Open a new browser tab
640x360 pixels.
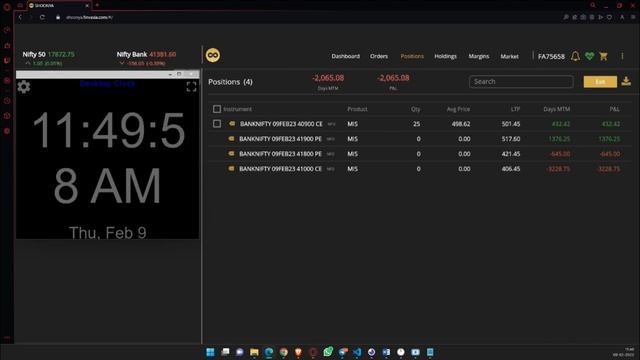97,5
